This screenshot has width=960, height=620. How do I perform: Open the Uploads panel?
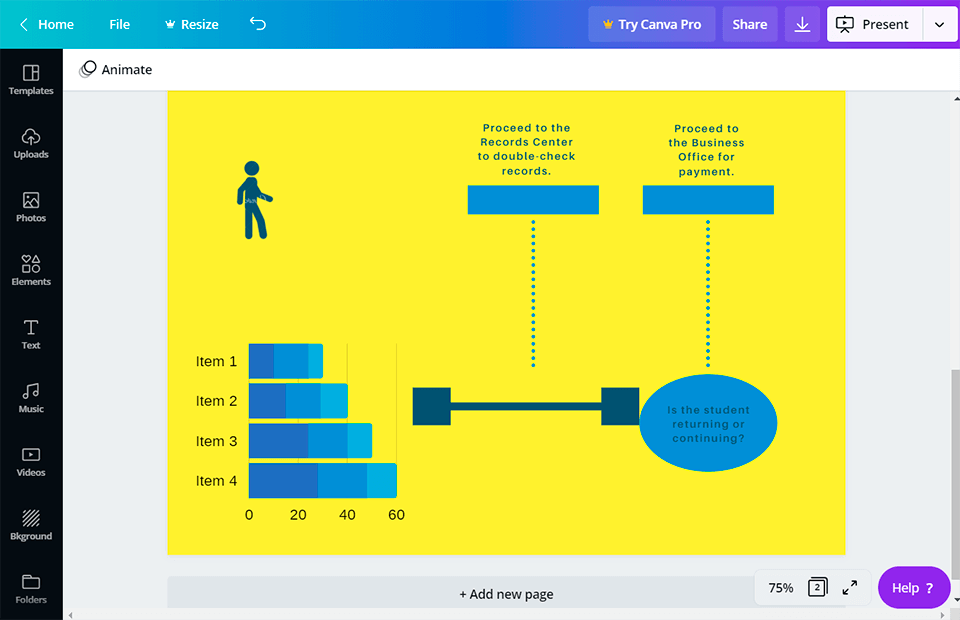(x=31, y=143)
